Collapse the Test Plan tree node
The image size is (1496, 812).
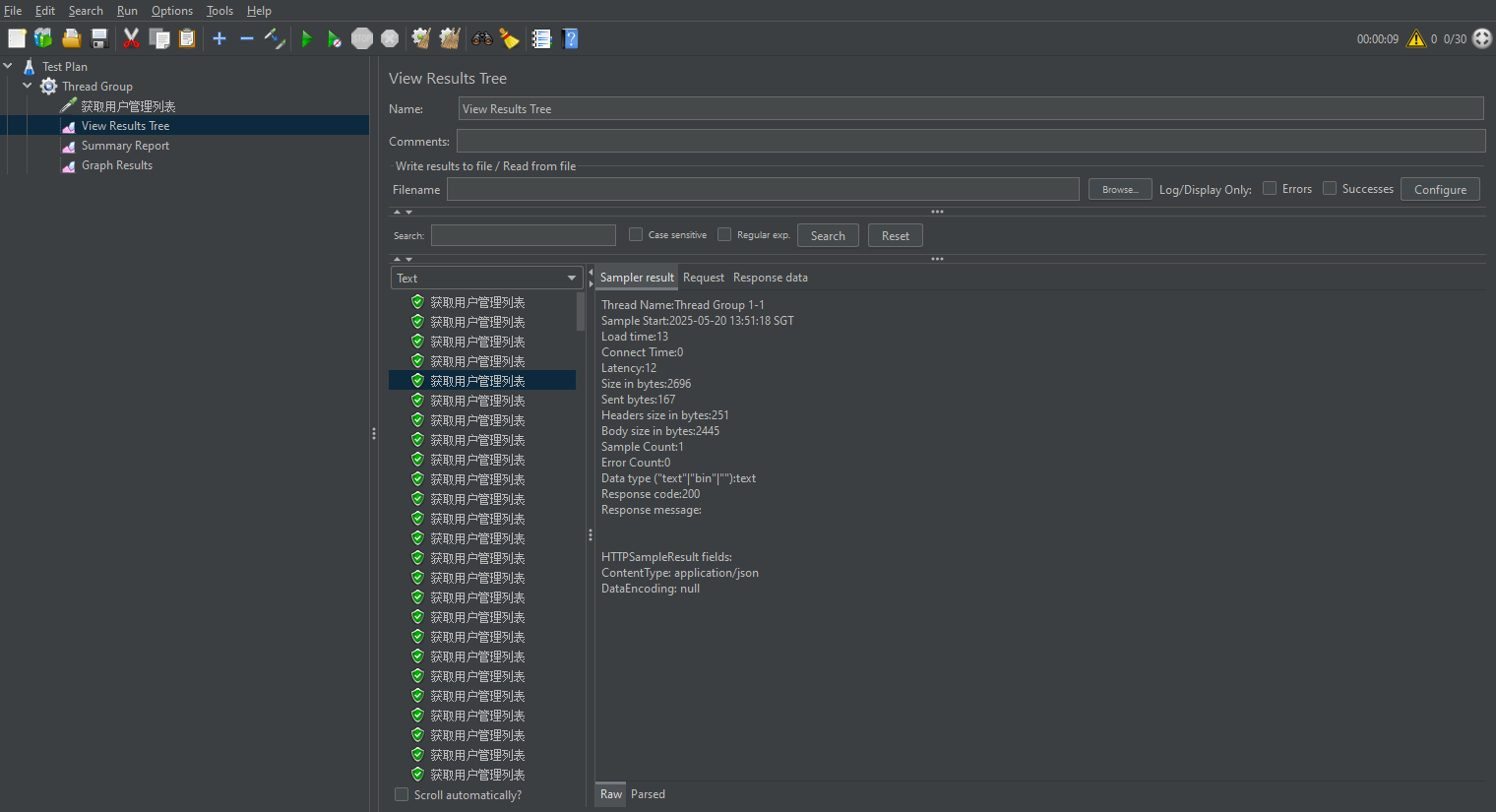(x=8, y=66)
